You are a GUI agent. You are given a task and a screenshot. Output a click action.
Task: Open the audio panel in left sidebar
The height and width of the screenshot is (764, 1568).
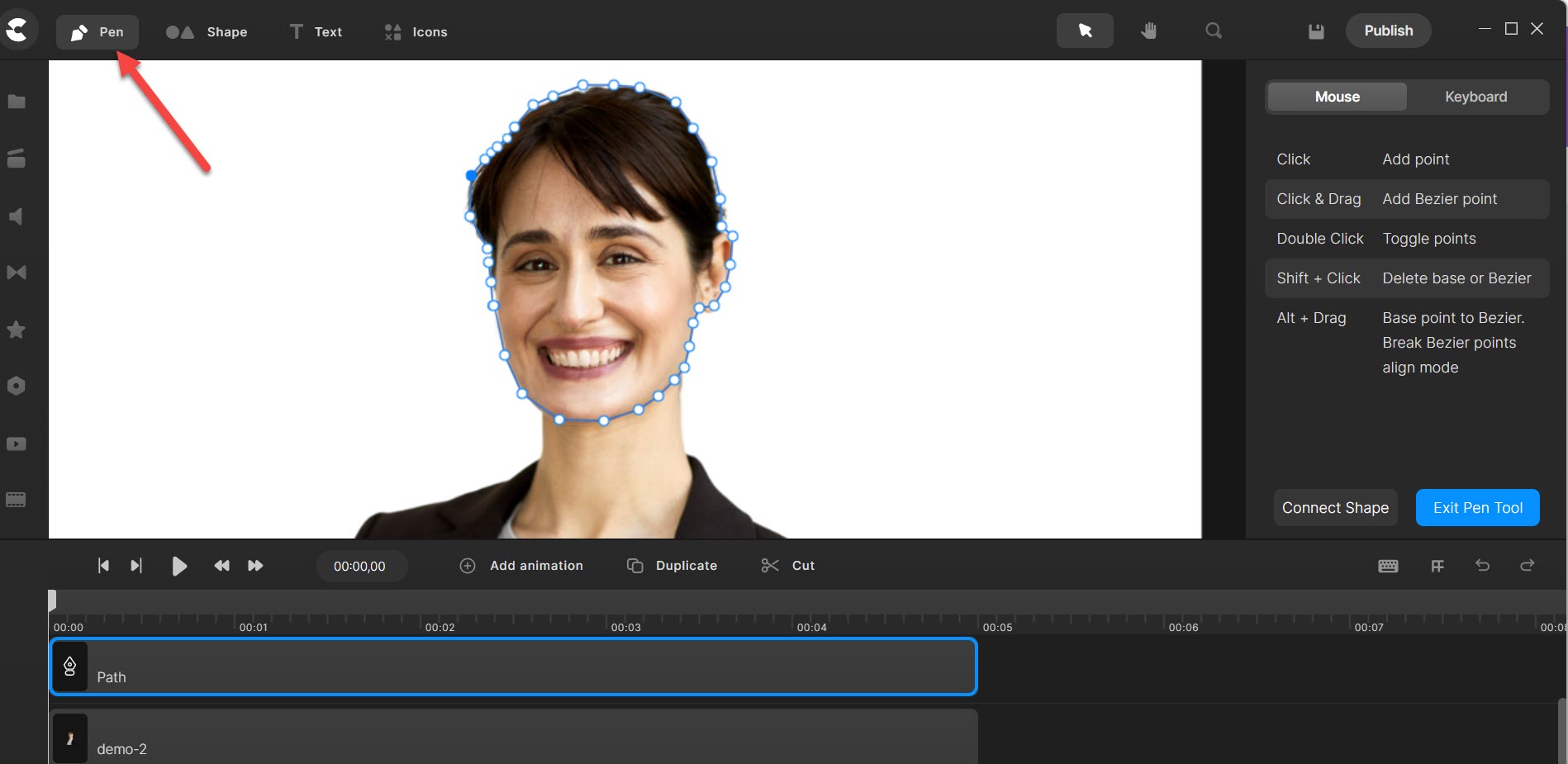pyautogui.click(x=17, y=216)
